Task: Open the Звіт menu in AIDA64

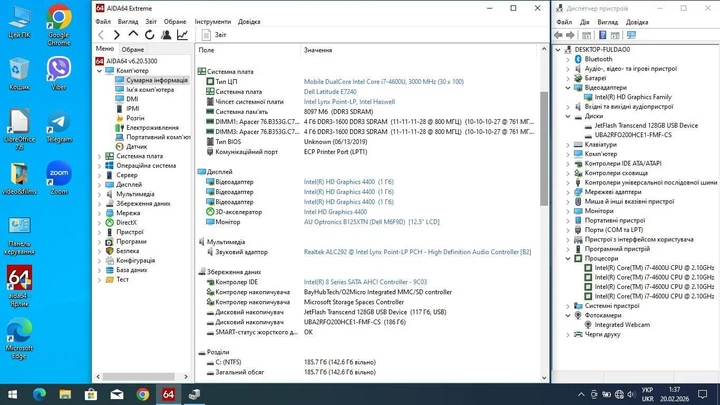Action: coord(151,22)
